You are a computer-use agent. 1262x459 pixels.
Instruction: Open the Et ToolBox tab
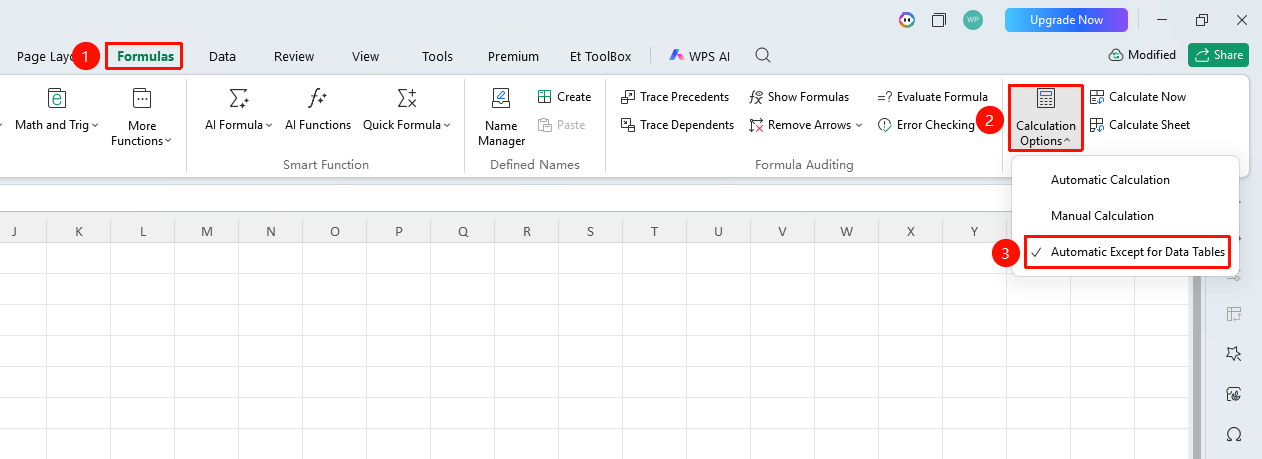tap(600, 56)
